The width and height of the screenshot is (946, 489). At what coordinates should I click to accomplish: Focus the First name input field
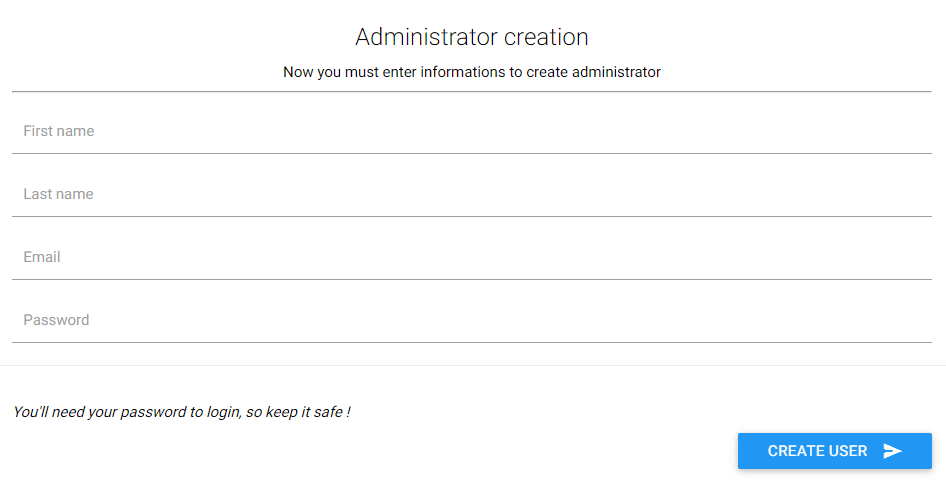(x=472, y=131)
